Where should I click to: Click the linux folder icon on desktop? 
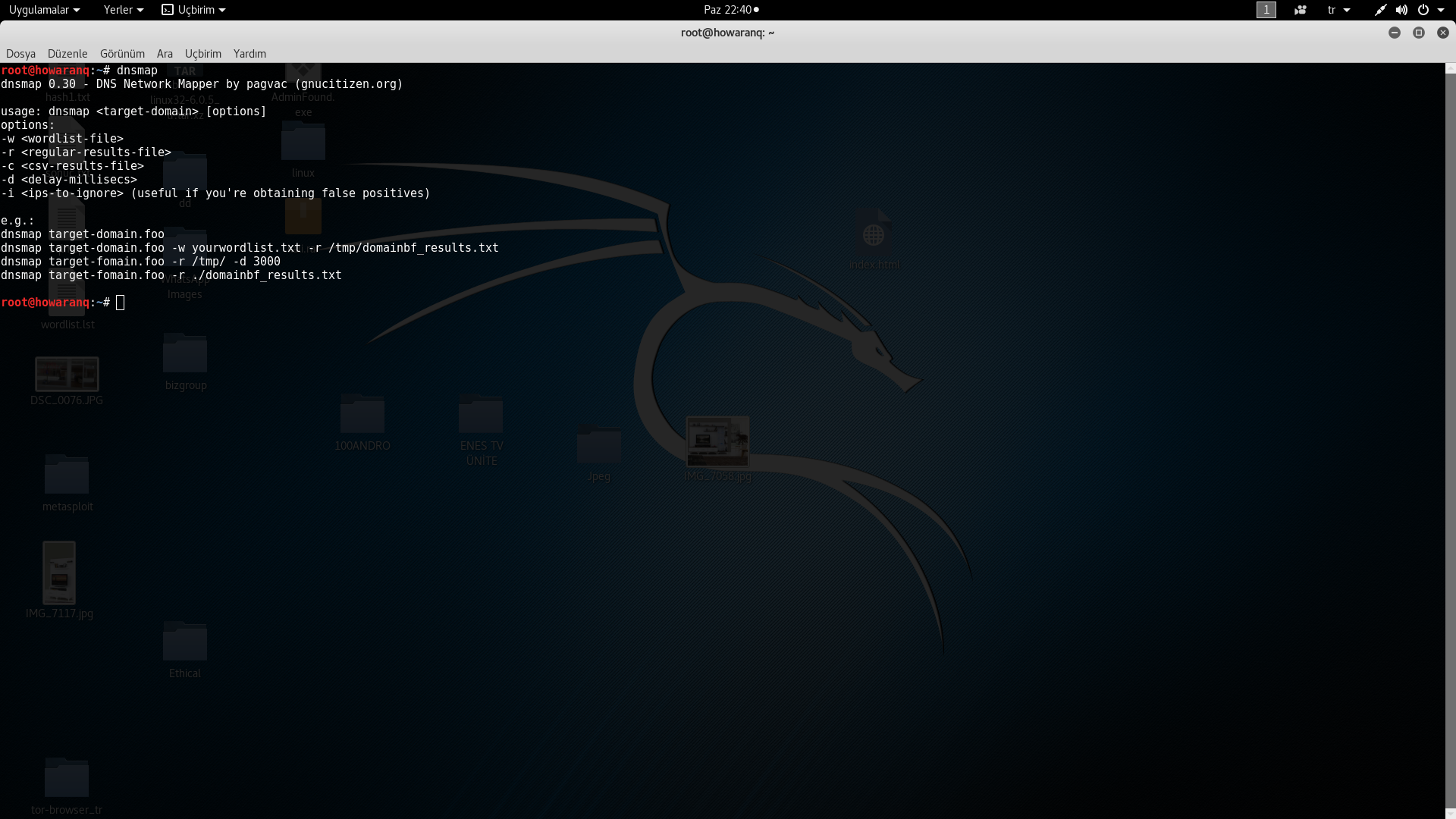pyautogui.click(x=303, y=141)
